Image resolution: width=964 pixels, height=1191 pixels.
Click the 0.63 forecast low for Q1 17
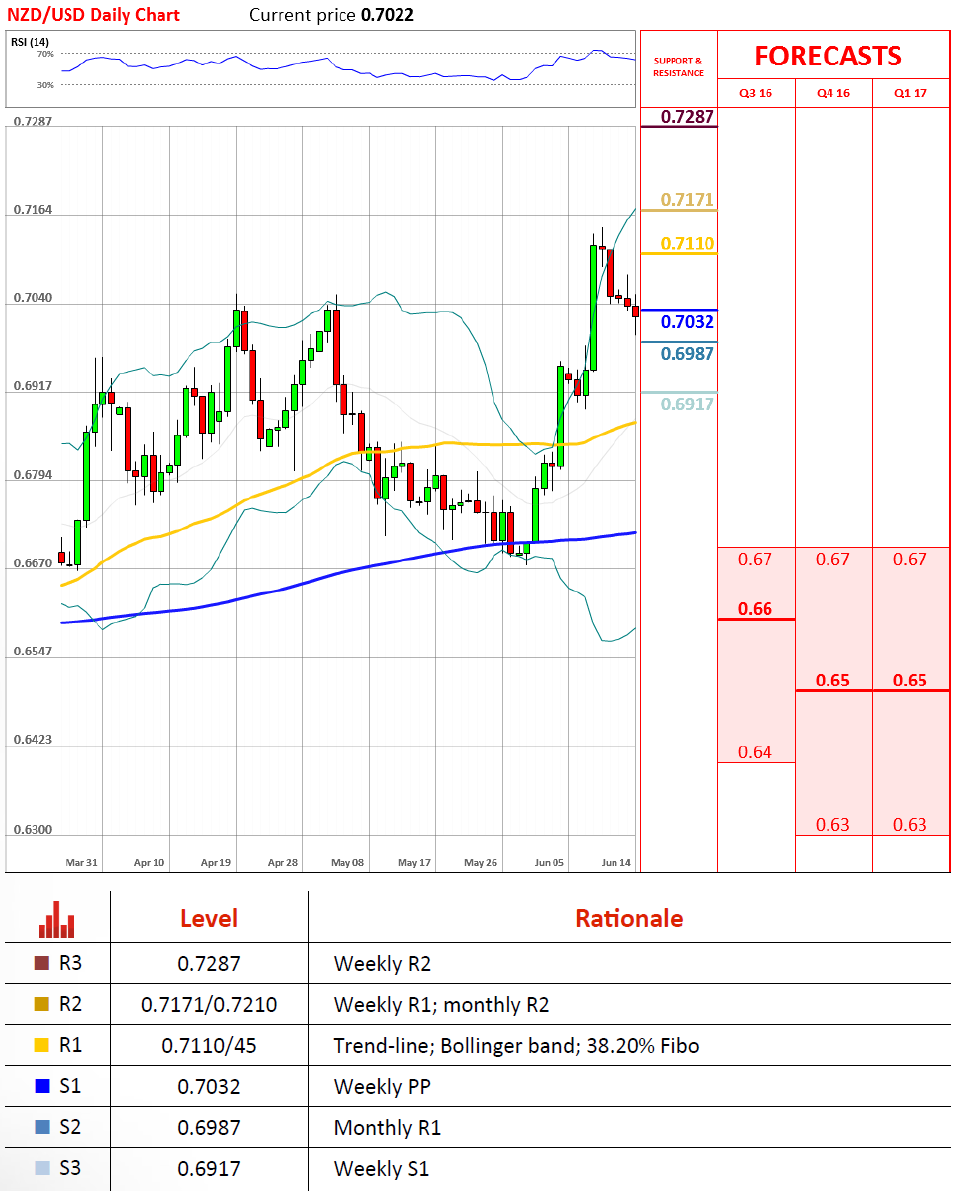909,825
